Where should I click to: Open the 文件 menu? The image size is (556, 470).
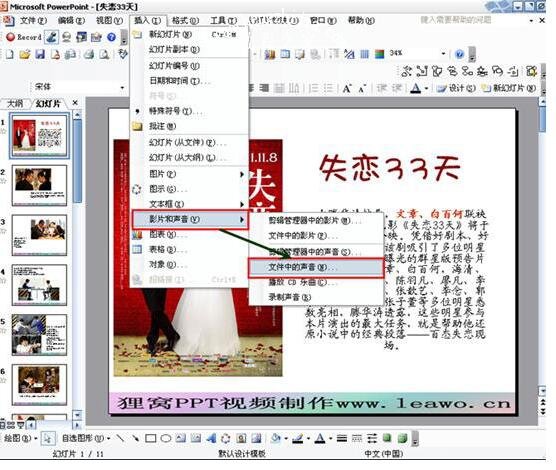(33, 21)
